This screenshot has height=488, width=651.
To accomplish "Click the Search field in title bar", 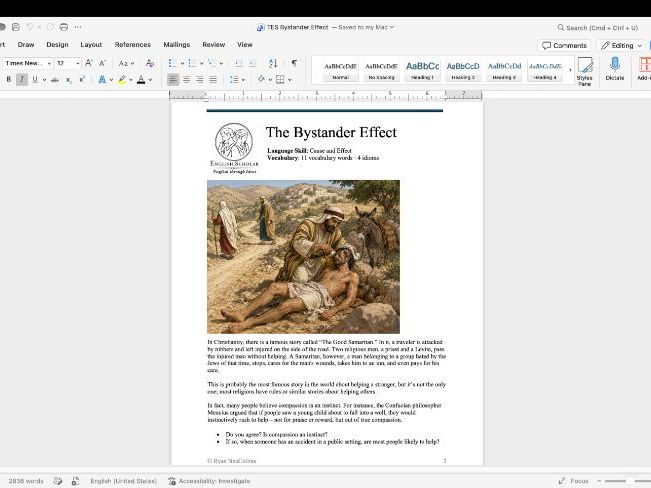I will point(597,28).
